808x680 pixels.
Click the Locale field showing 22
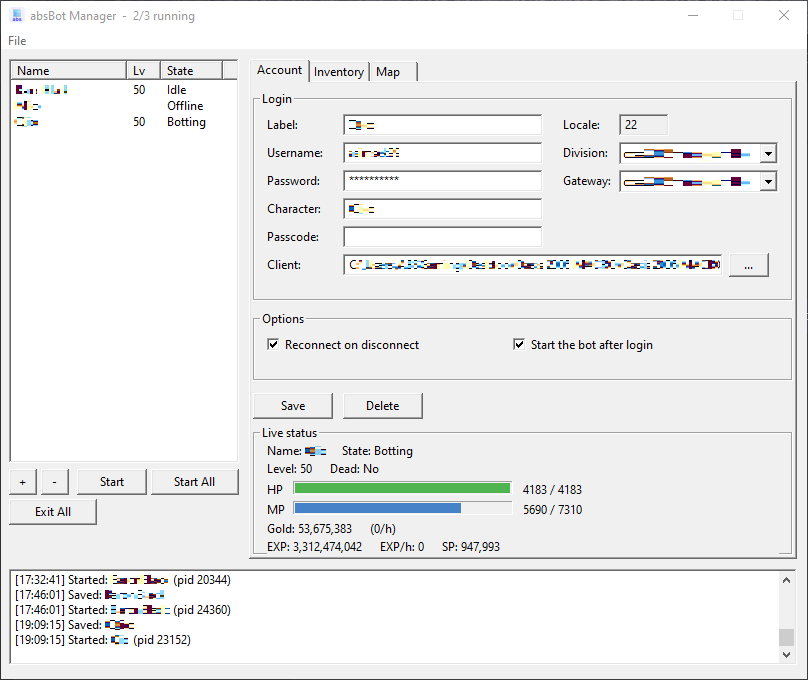coord(644,125)
